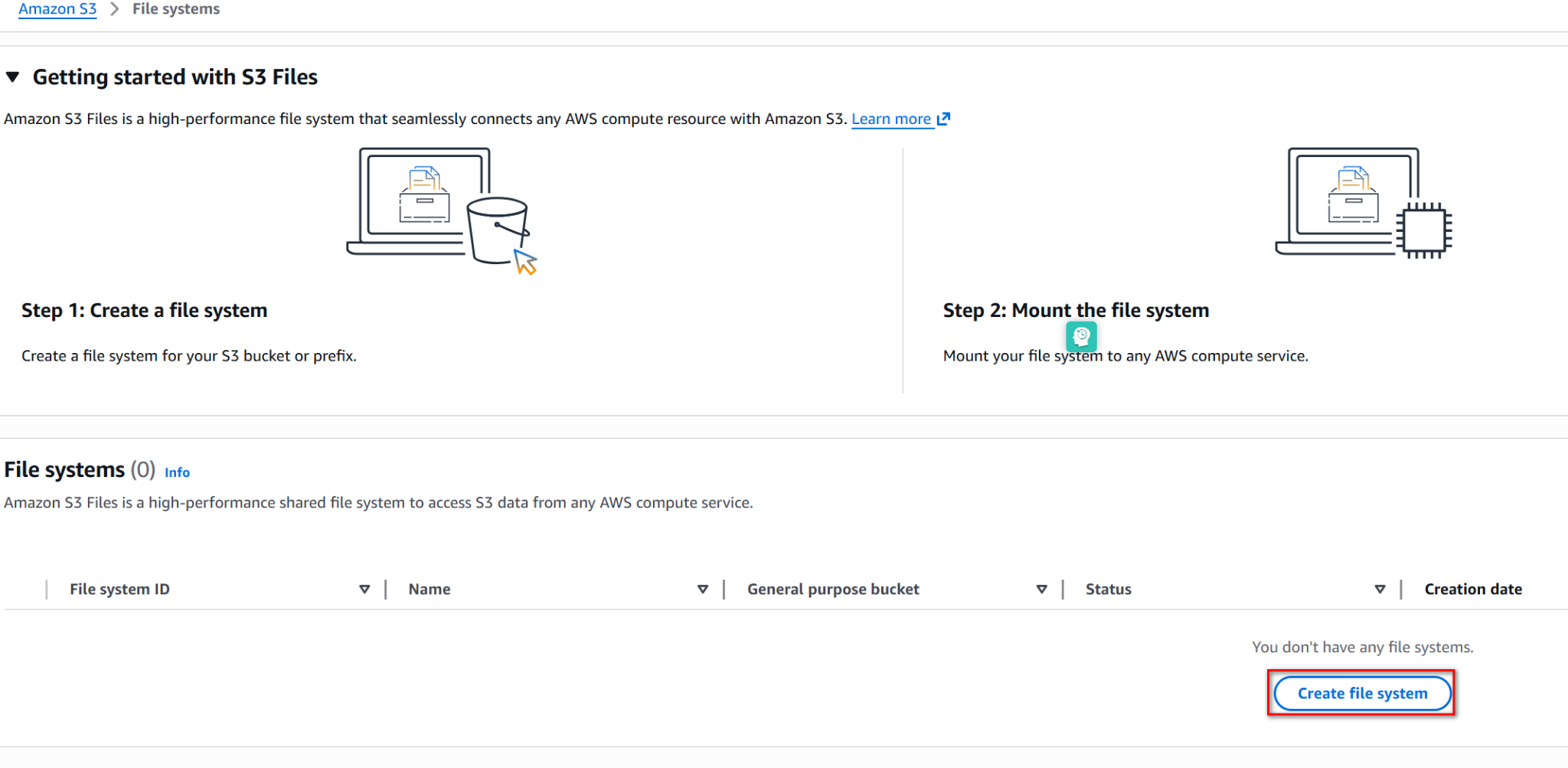Click the Creation date column header
1568x768 pixels.
click(x=1473, y=589)
